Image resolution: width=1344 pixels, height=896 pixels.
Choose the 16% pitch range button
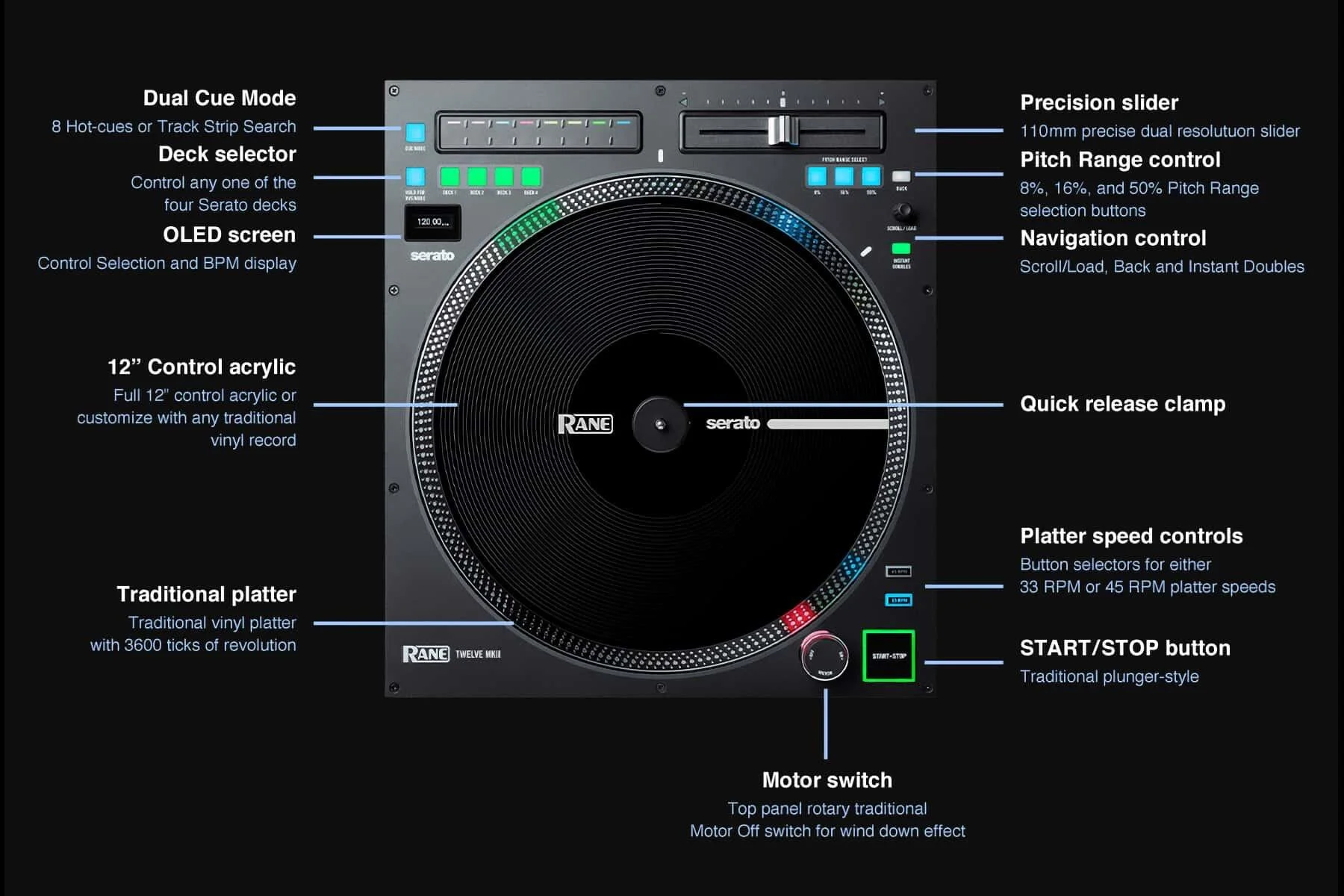pyautogui.click(x=844, y=176)
